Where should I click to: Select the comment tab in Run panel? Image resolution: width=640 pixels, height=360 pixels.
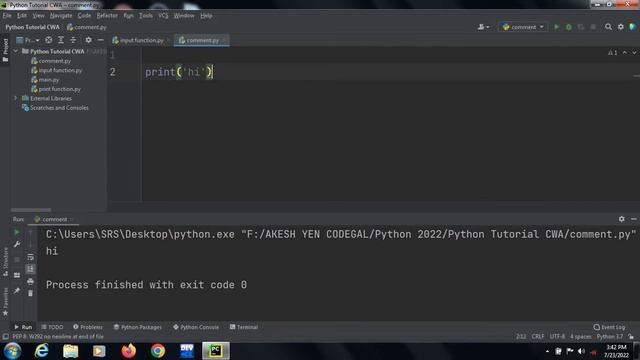52,219
